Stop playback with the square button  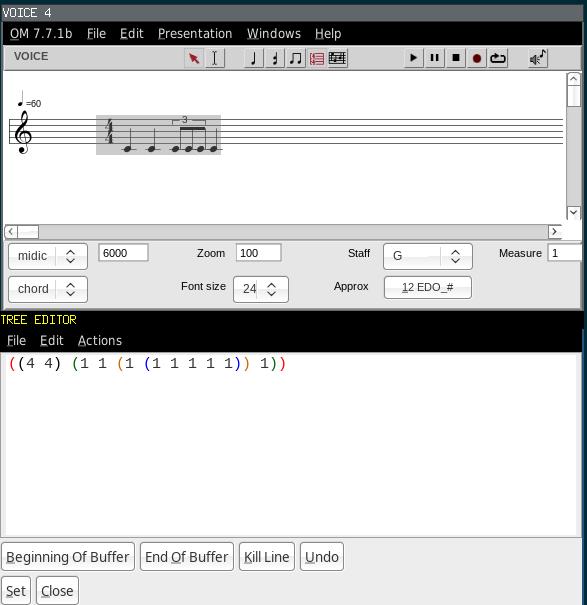456,58
